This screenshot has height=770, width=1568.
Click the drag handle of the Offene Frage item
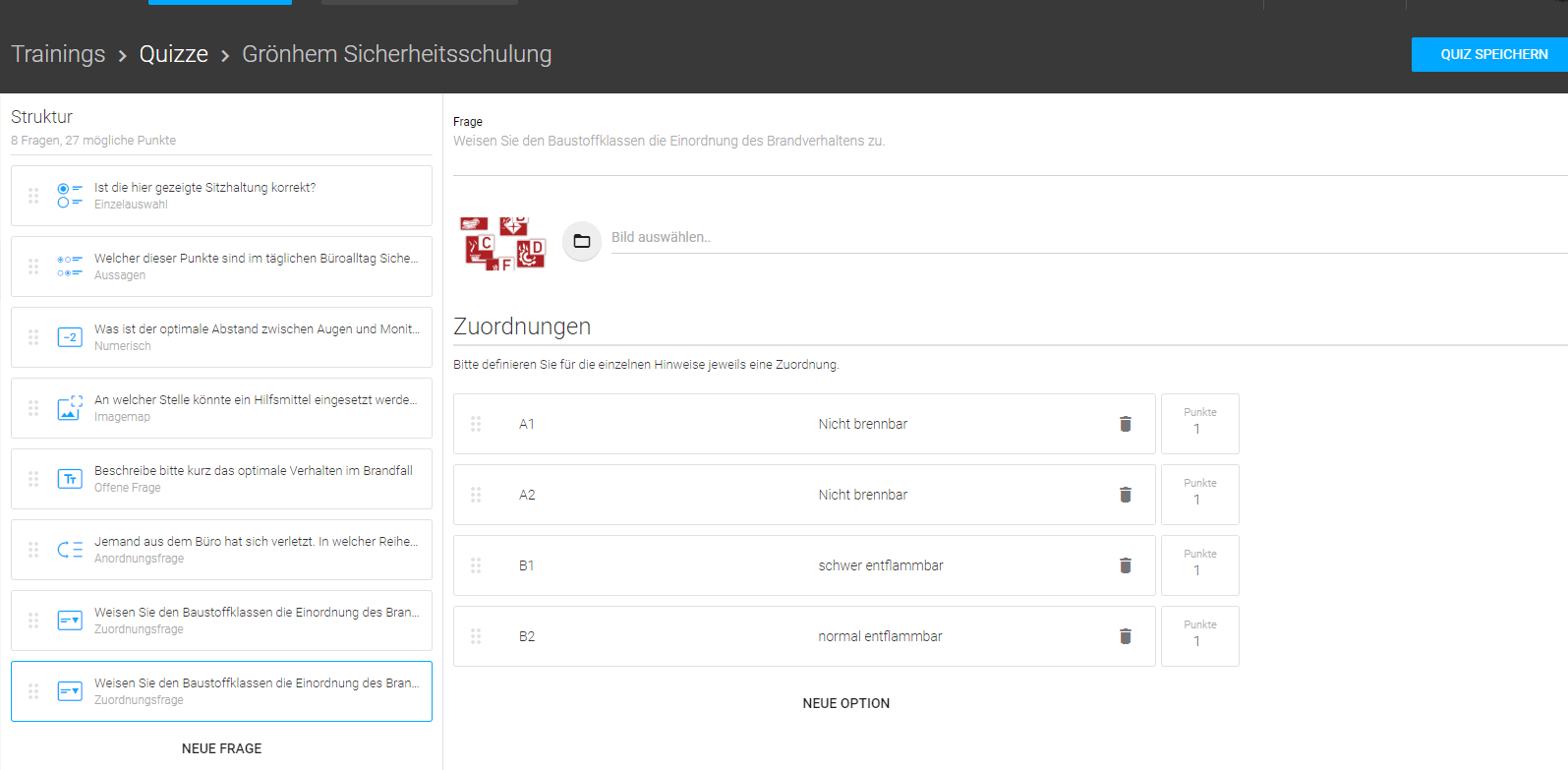[x=33, y=479]
